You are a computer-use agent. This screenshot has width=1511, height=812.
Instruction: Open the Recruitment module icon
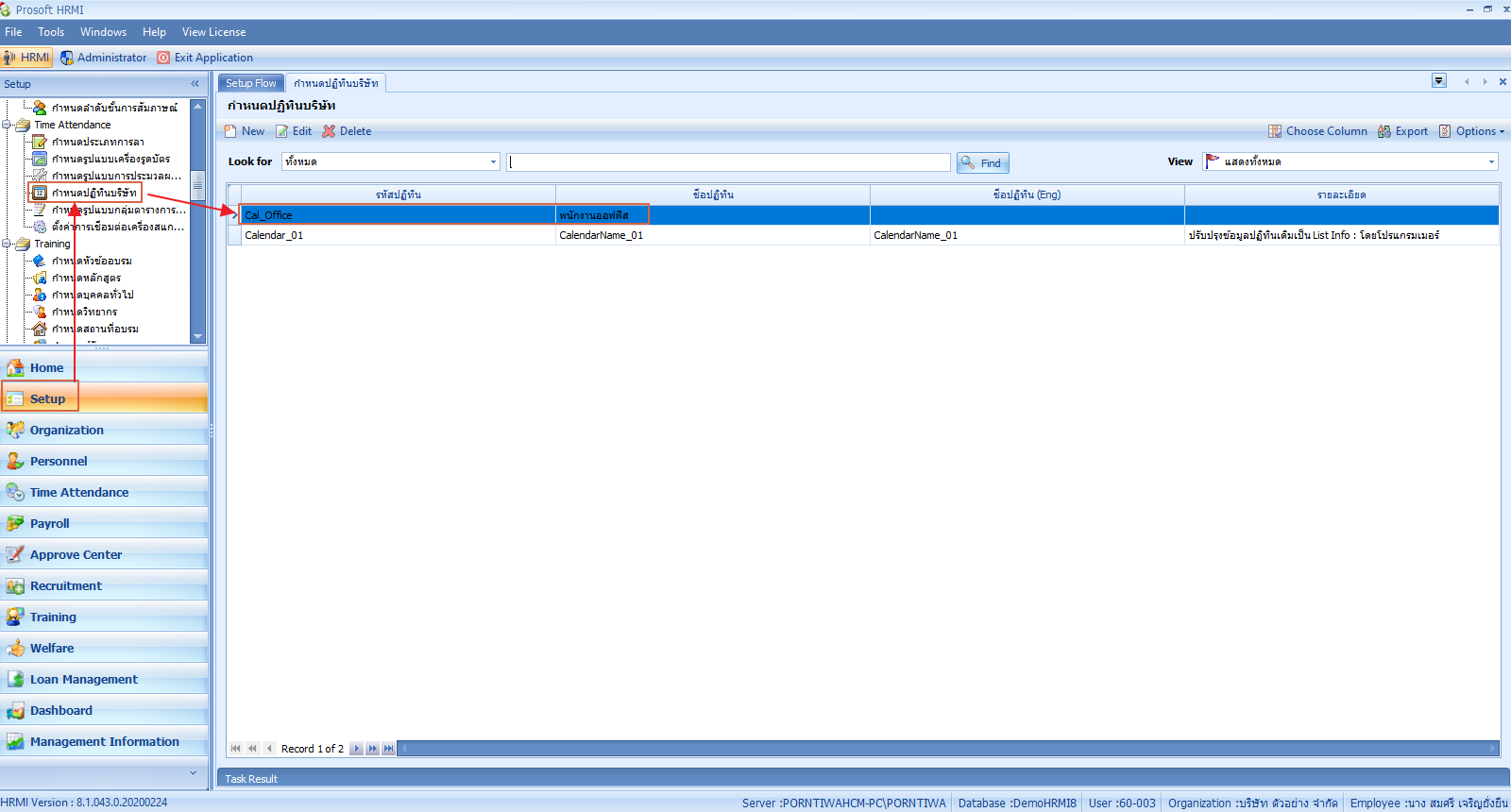[15, 585]
